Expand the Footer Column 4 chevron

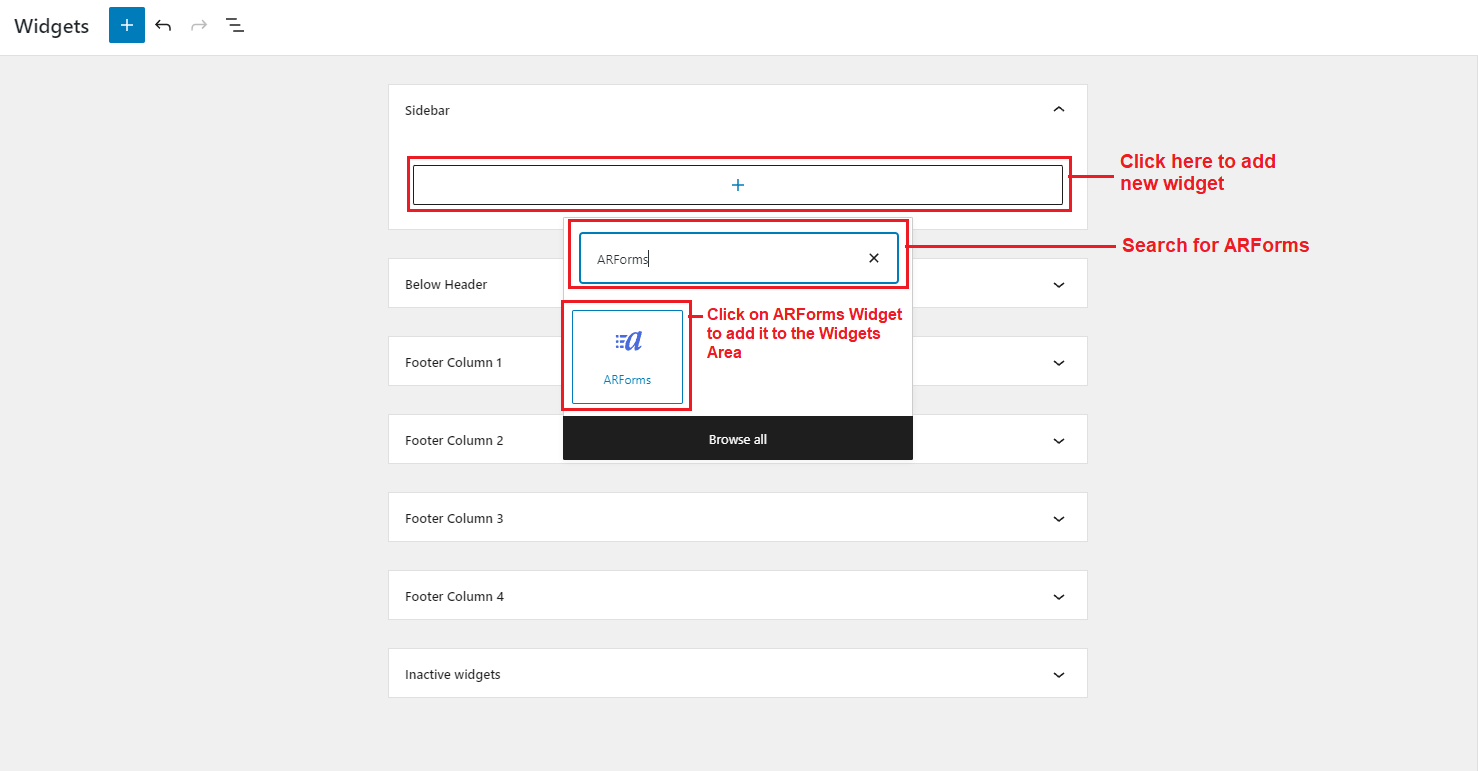point(1059,597)
